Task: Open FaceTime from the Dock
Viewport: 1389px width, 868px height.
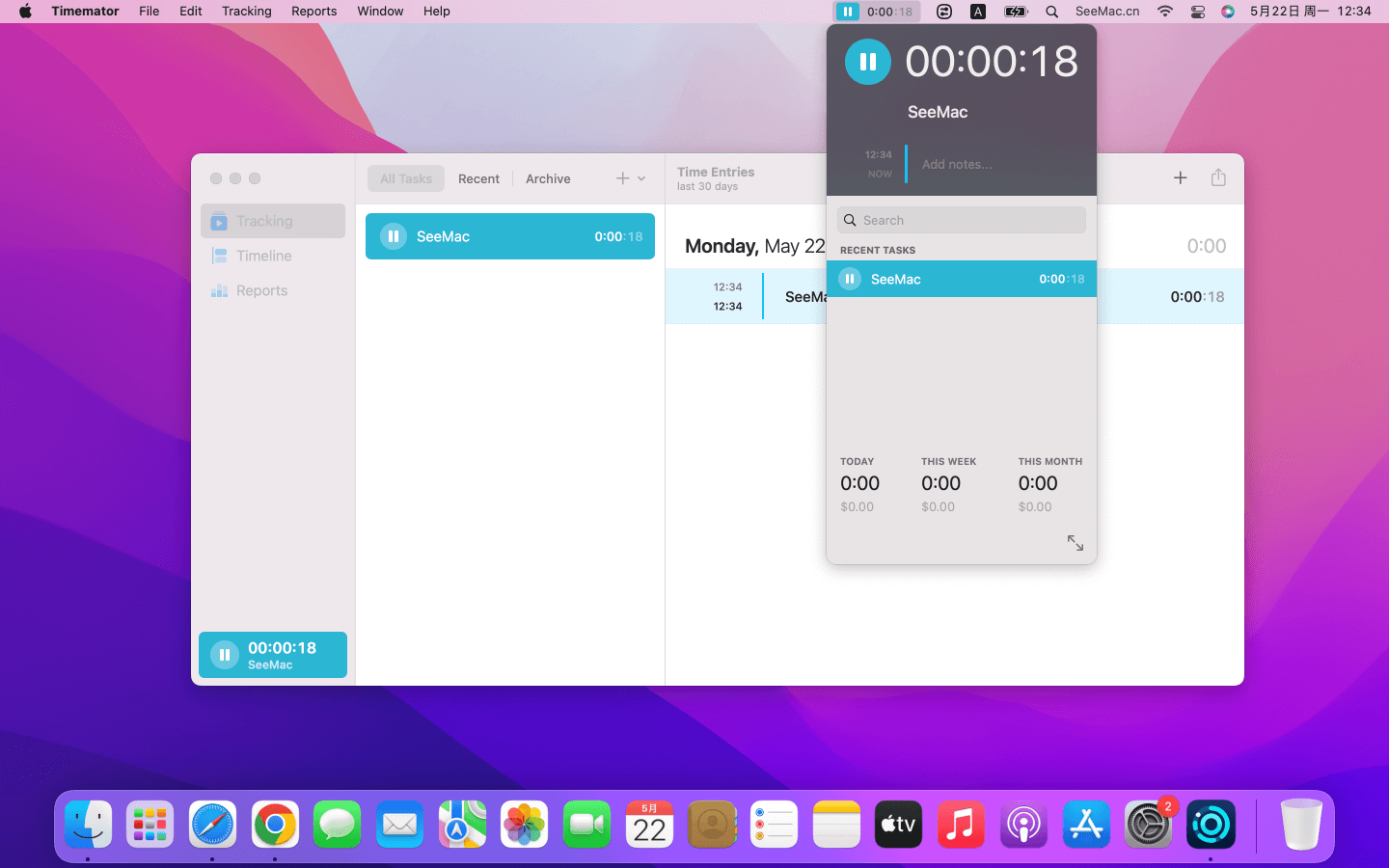Action: 586,825
